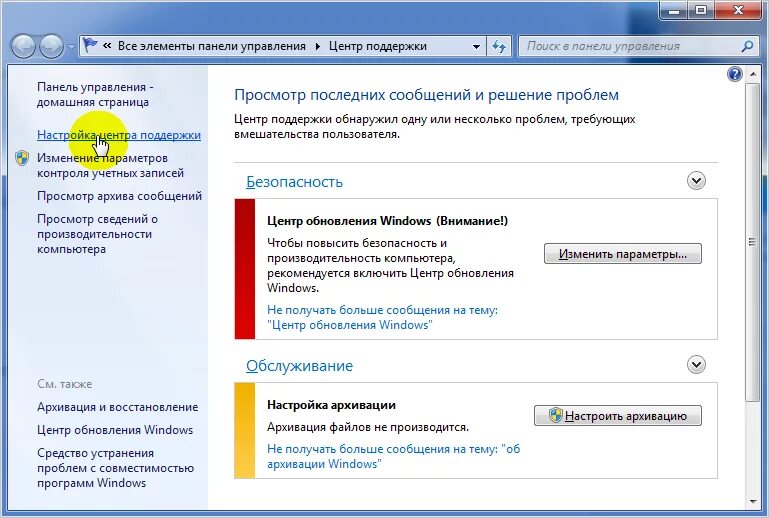Click 'См. также' label
The width and height of the screenshot is (769, 518).
click(x=65, y=384)
